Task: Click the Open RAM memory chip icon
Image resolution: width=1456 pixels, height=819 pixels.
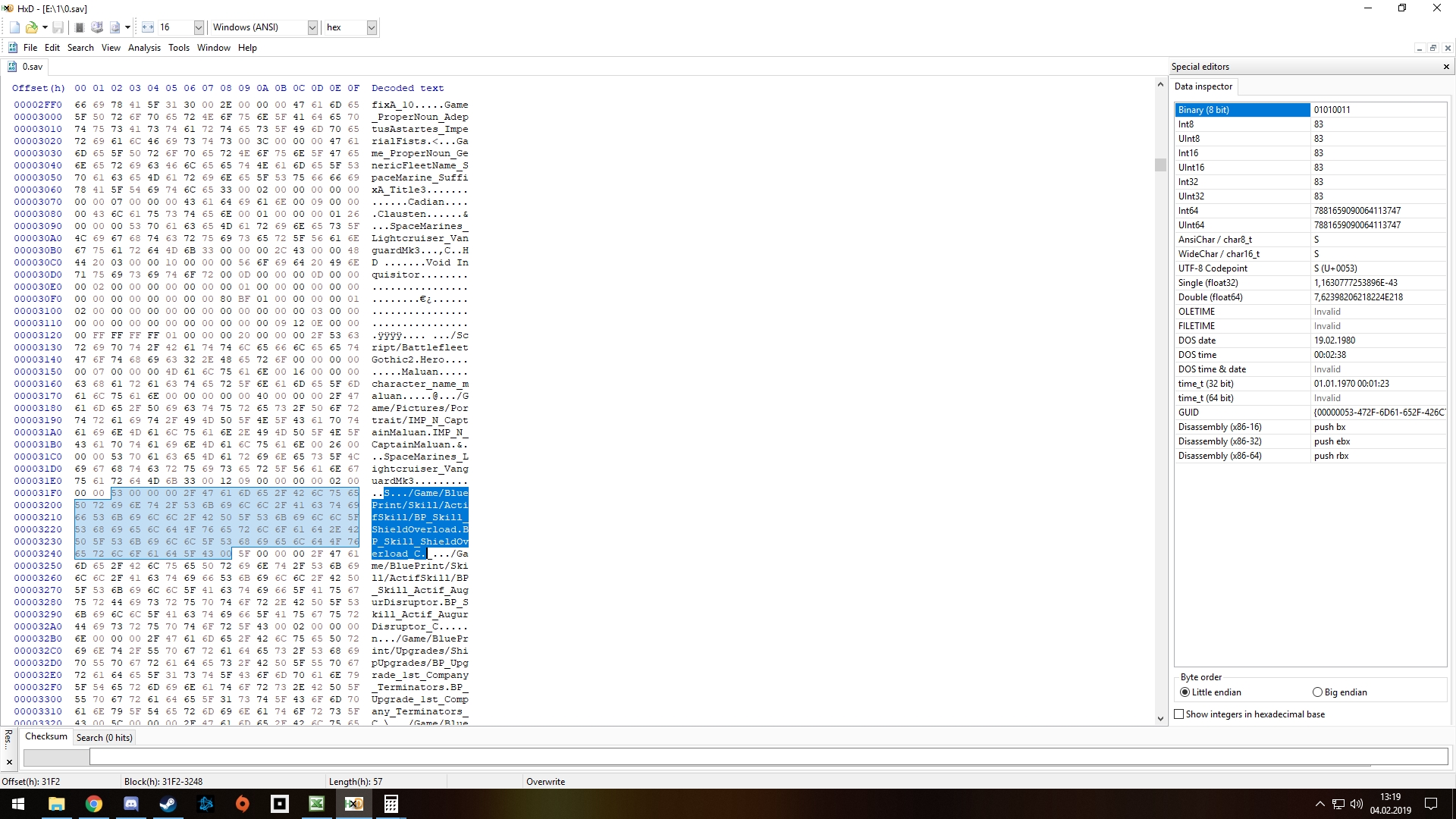Action: (x=79, y=27)
